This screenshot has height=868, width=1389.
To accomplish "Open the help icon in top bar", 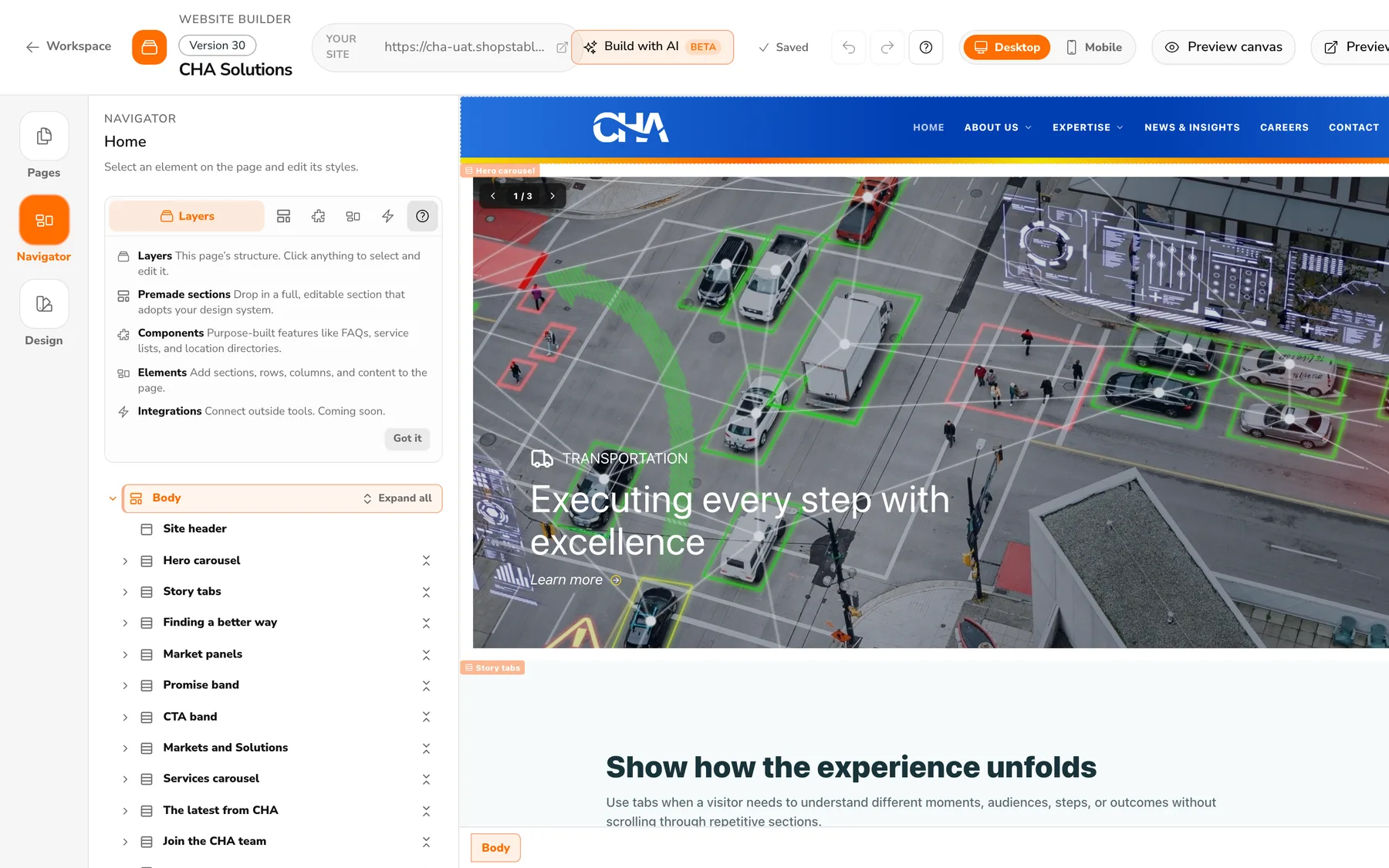I will click(926, 47).
